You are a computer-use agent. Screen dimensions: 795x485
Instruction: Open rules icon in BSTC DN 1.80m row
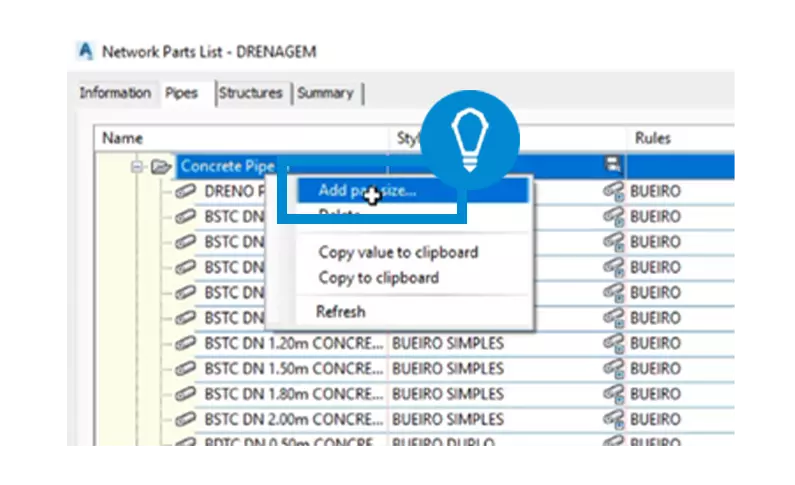[x=613, y=394]
